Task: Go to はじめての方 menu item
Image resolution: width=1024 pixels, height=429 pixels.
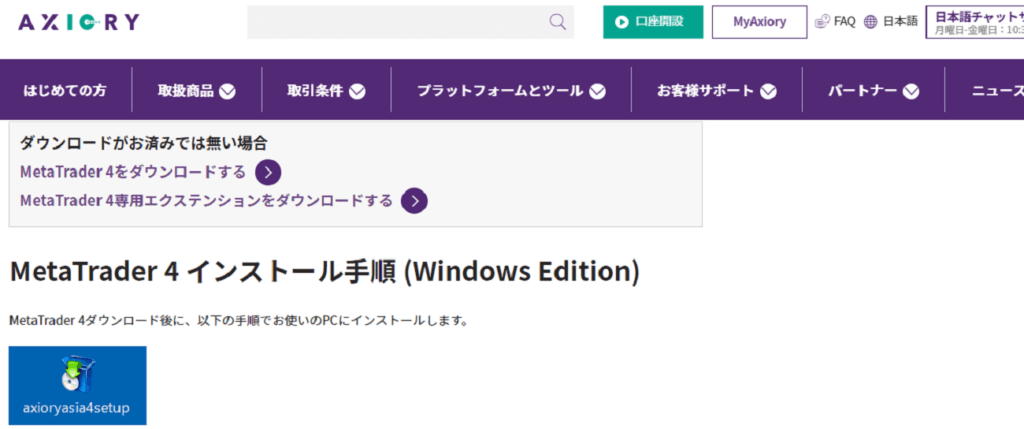Action: [x=65, y=90]
